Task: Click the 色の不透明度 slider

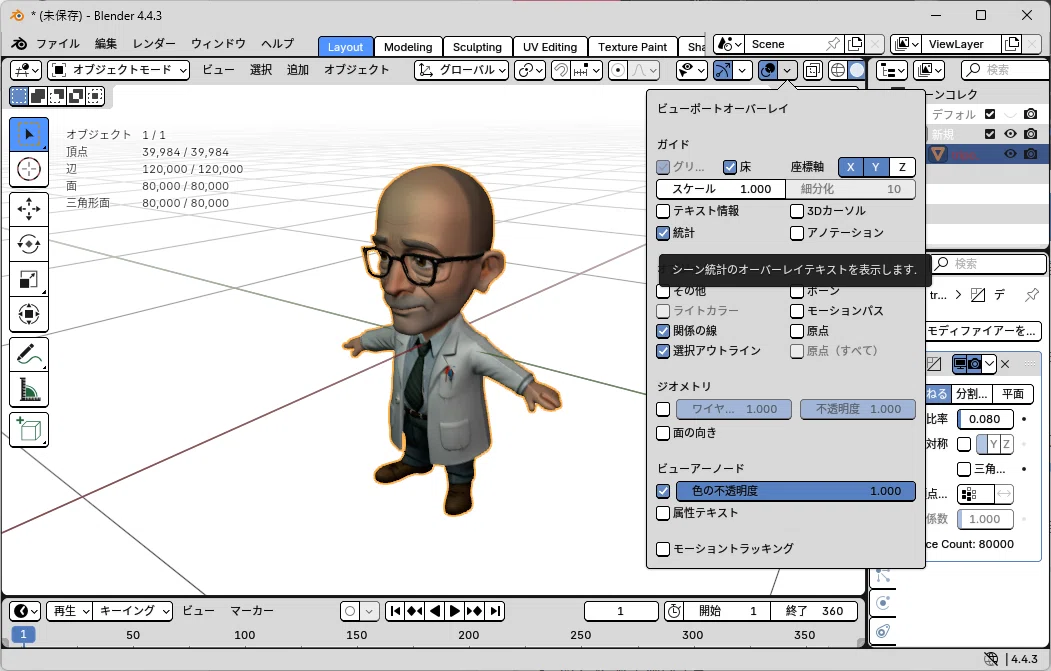Action: (796, 491)
